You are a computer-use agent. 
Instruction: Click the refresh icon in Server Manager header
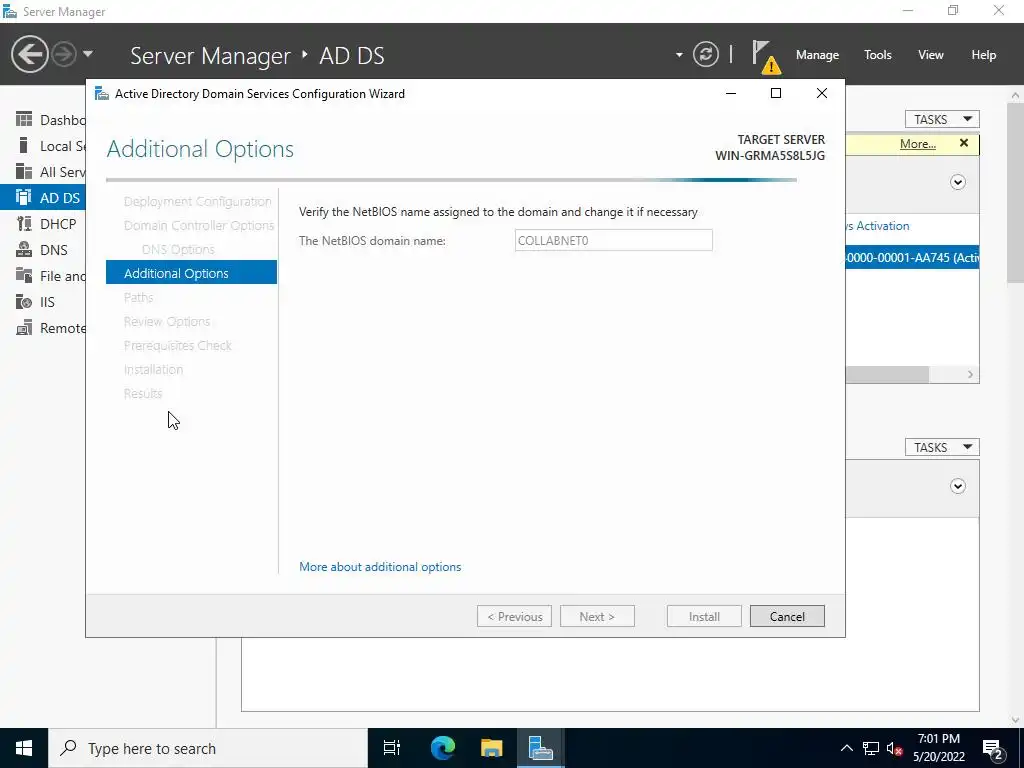pyautogui.click(x=705, y=54)
